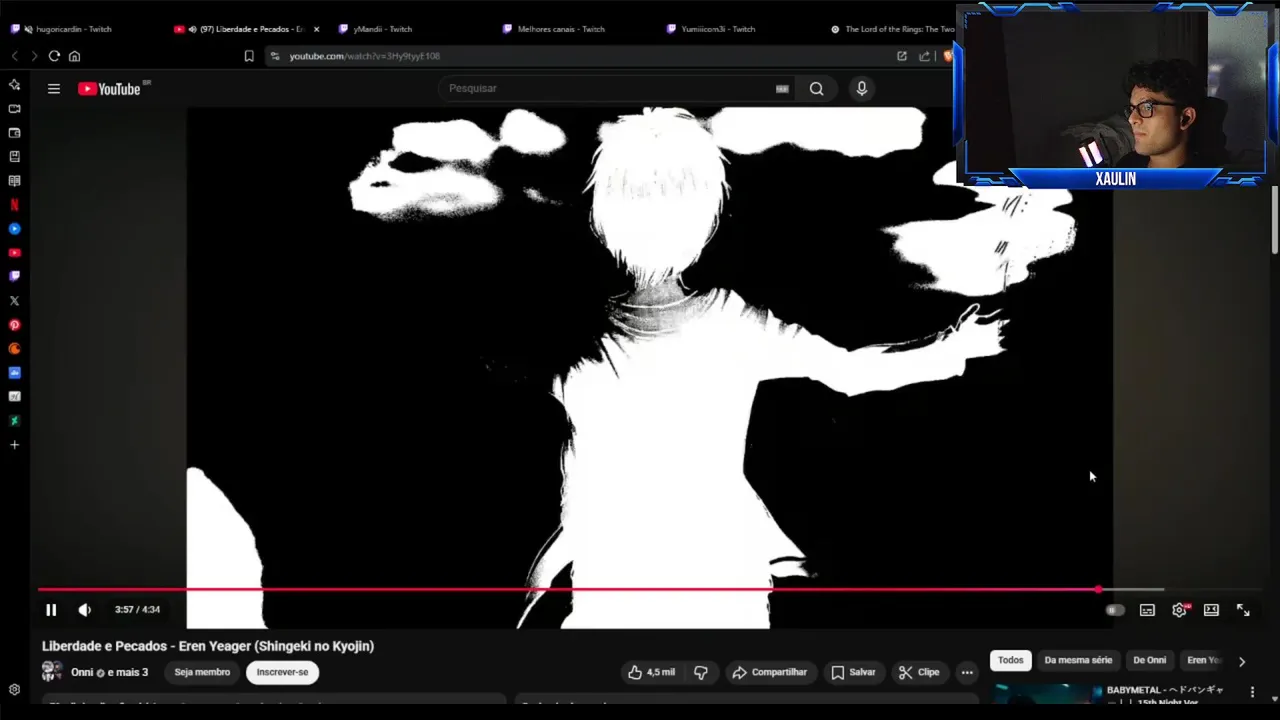Mute the video volume speaker icon
Screen dimensions: 1280x720
pyautogui.click(x=84, y=609)
